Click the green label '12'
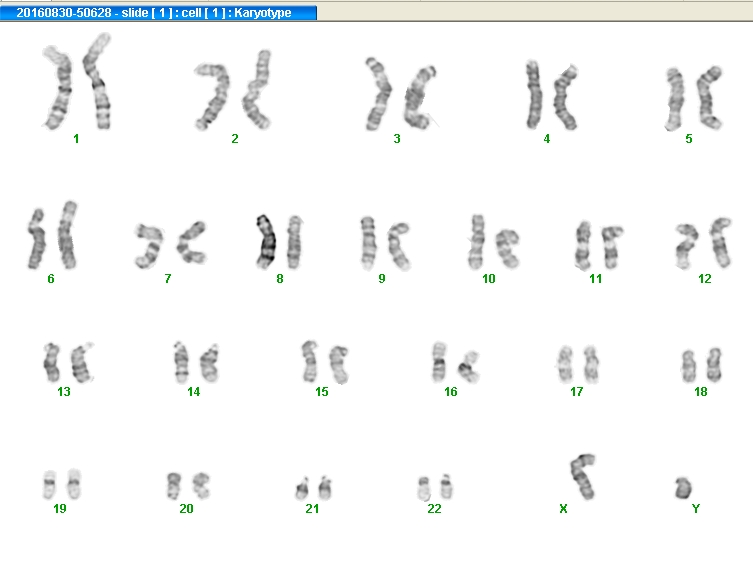 [x=704, y=279]
